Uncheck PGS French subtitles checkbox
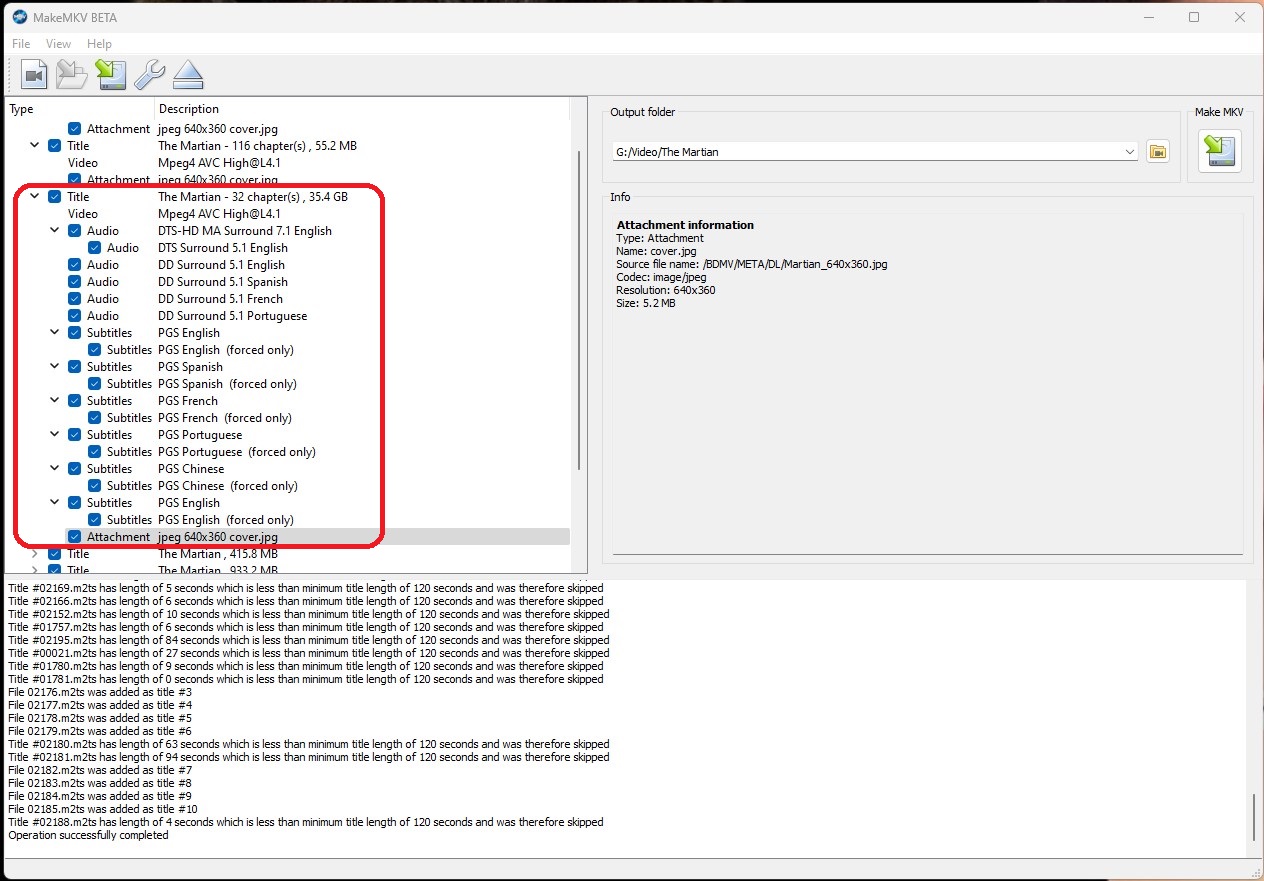 pos(75,401)
